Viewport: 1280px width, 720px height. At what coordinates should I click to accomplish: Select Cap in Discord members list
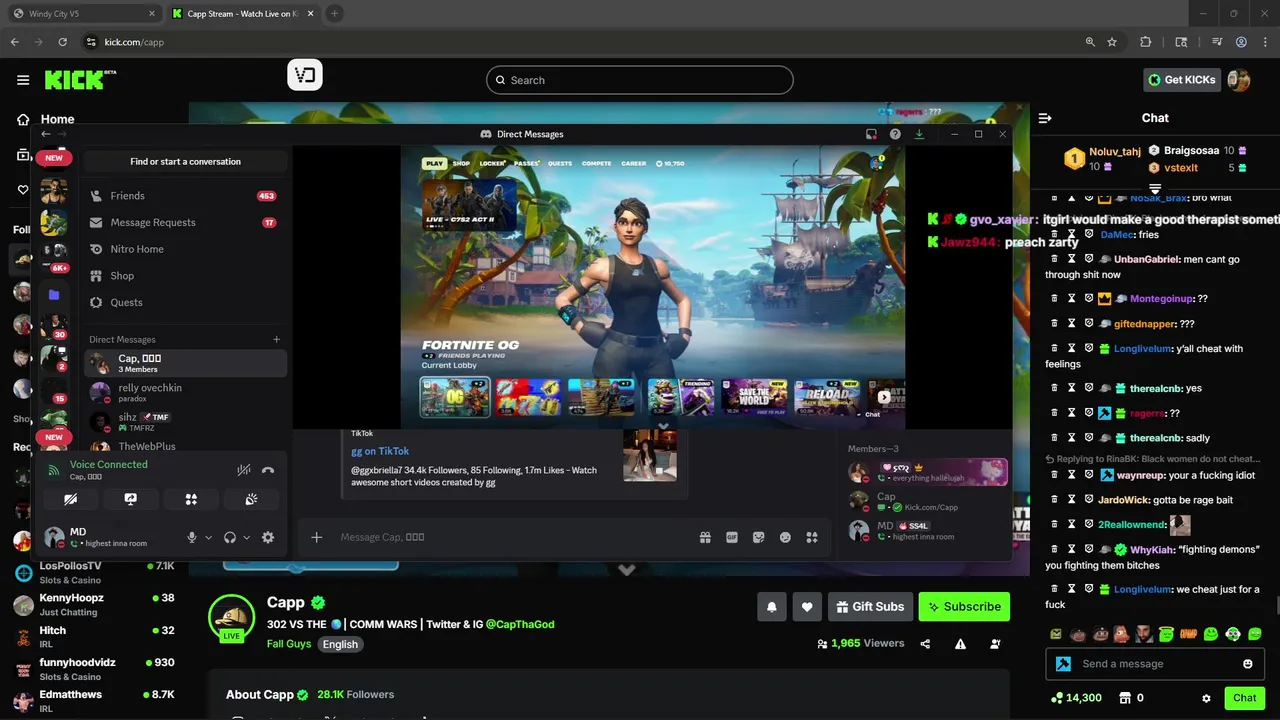point(925,501)
